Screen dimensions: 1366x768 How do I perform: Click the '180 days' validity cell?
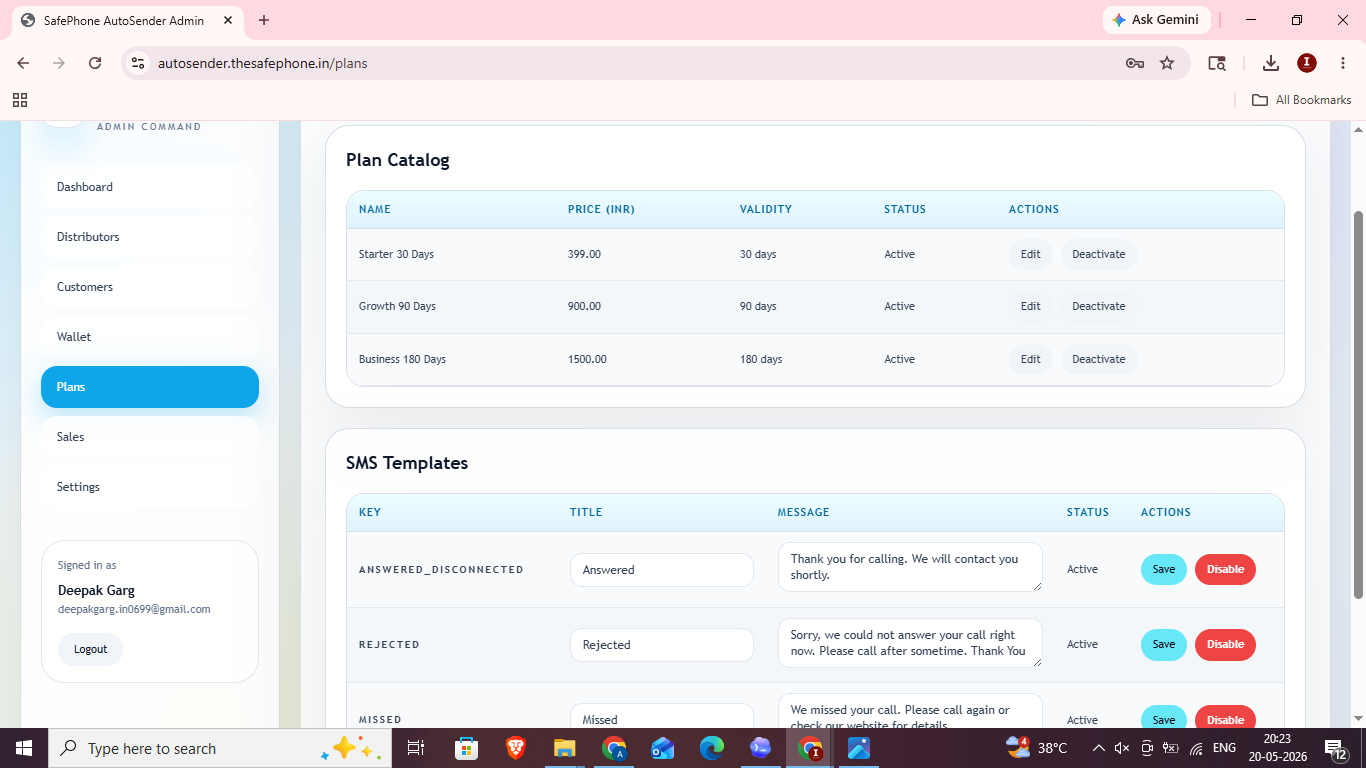point(761,359)
